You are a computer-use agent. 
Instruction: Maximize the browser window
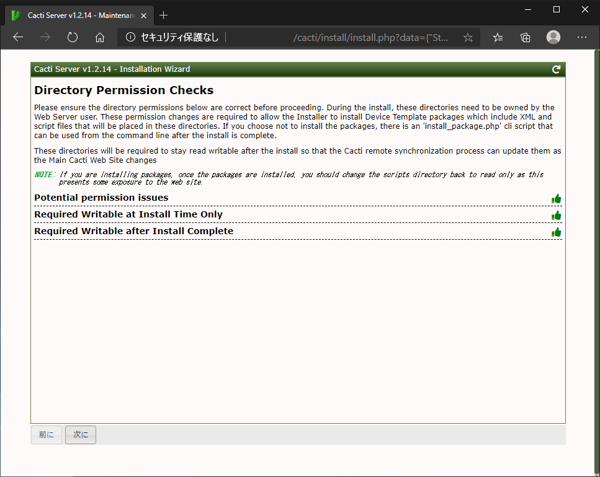556,10
